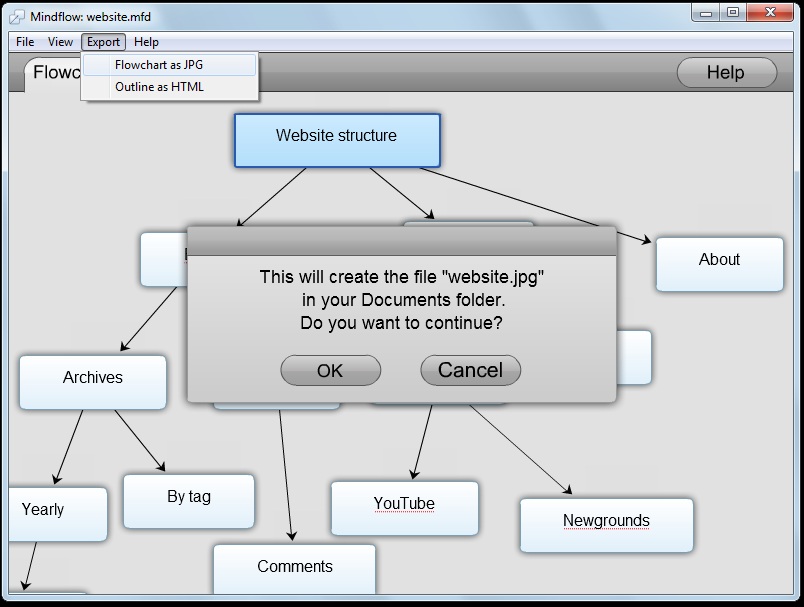Select the About node
The height and width of the screenshot is (607, 804).
tap(719, 264)
